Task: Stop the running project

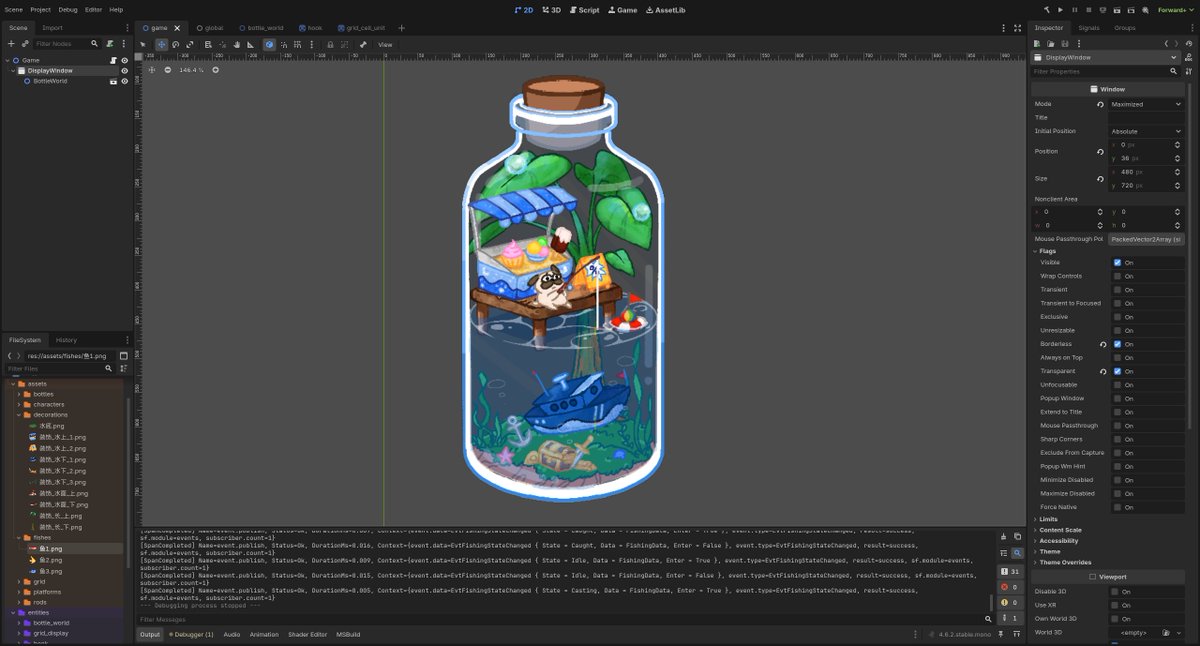Action: pos(1089,9)
